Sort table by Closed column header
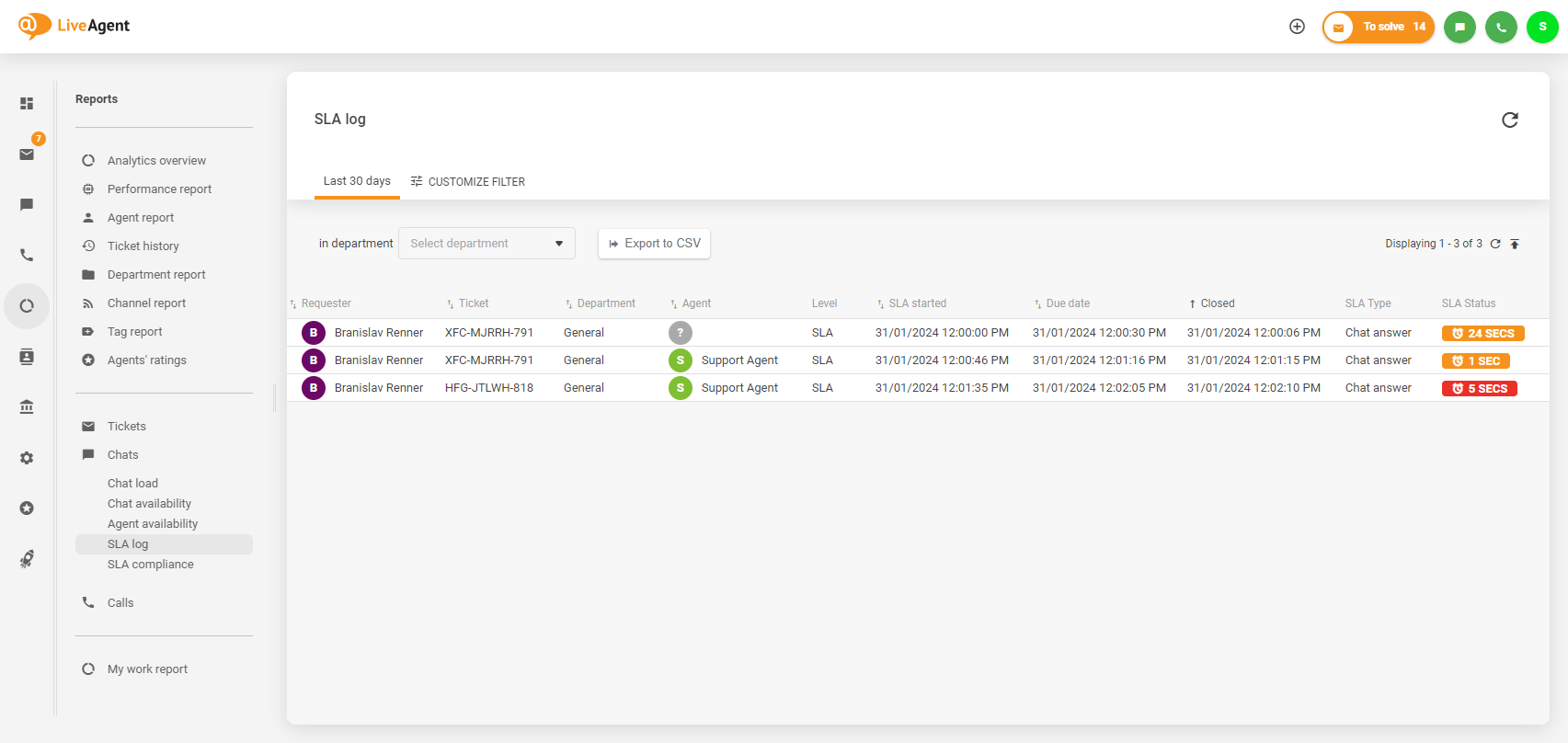The image size is (1568, 743). (1217, 303)
